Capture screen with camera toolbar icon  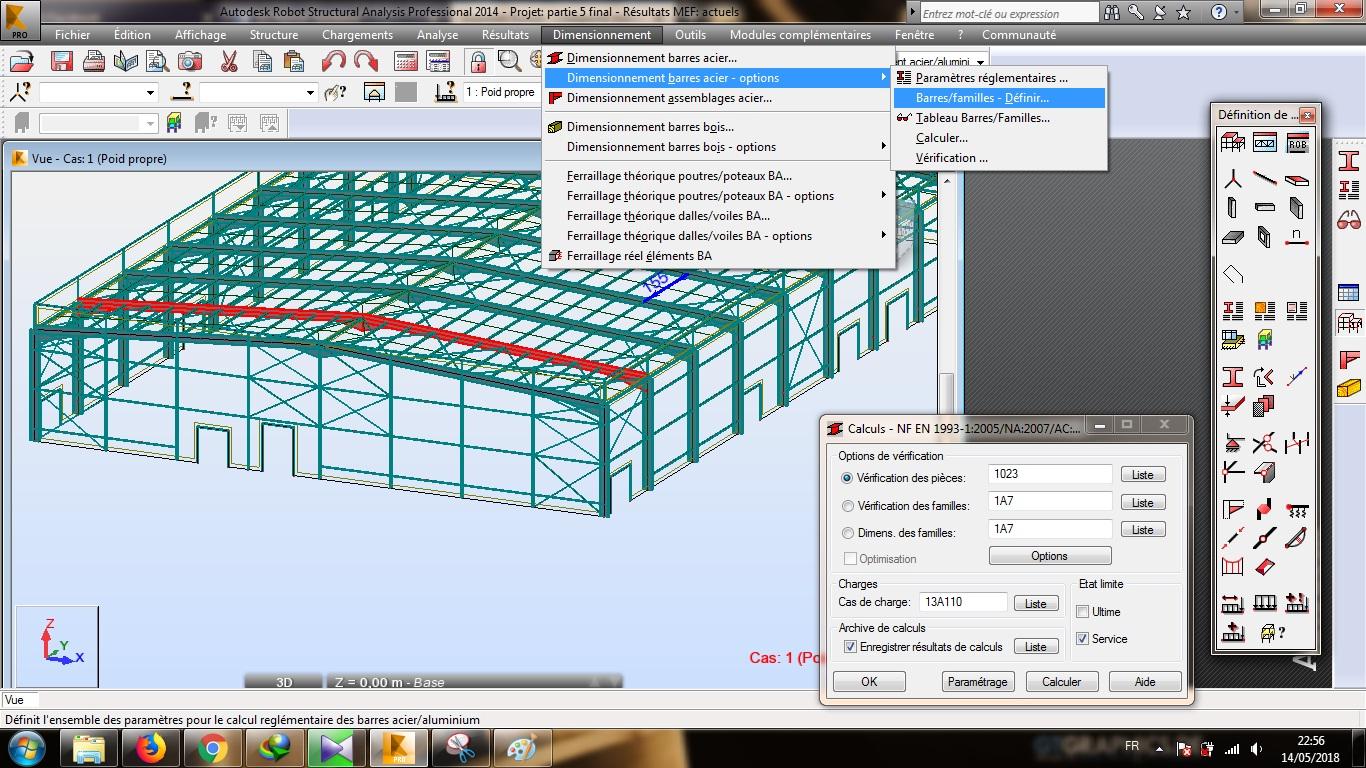(190, 61)
